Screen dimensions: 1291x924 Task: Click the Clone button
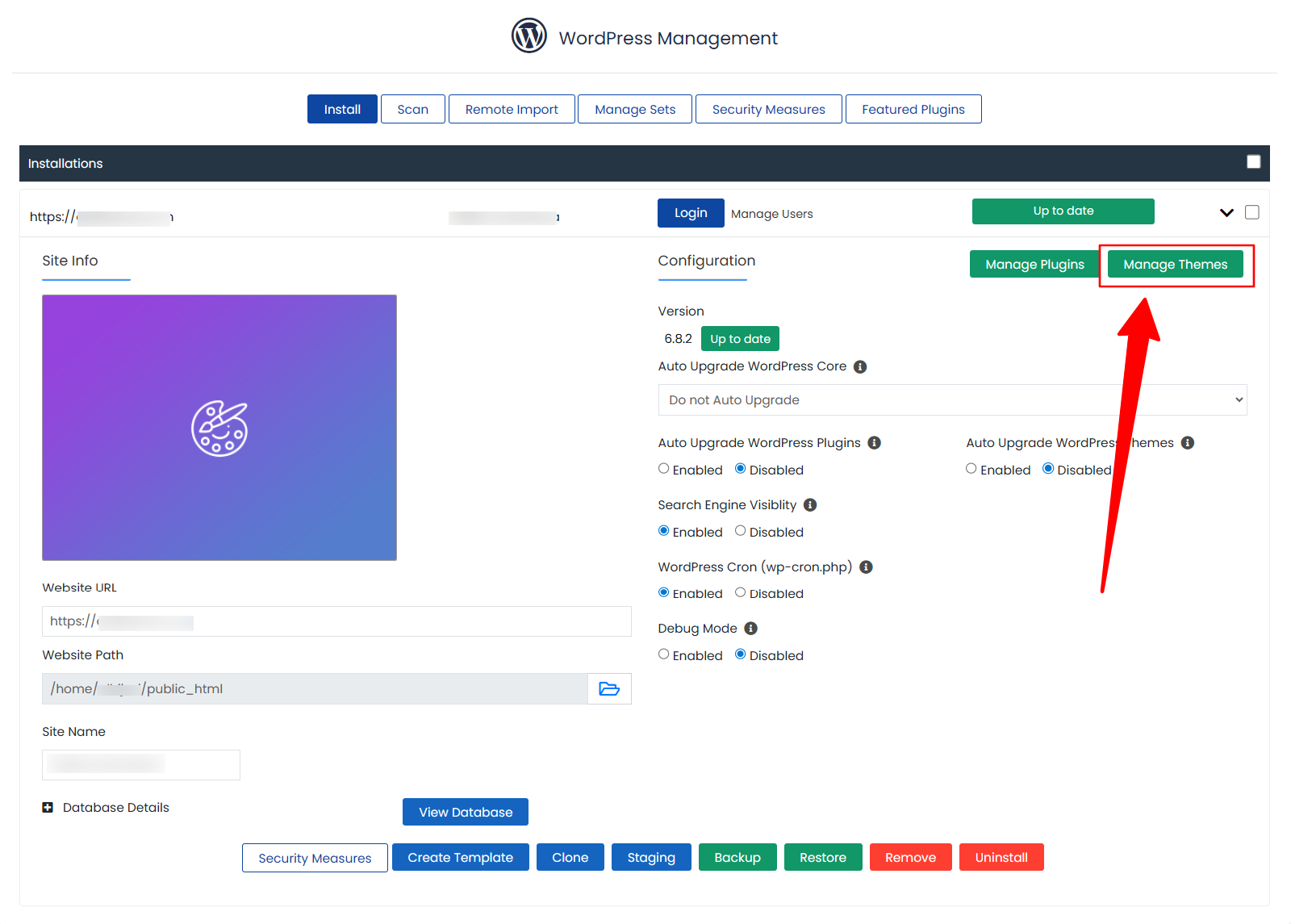pos(570,857)
